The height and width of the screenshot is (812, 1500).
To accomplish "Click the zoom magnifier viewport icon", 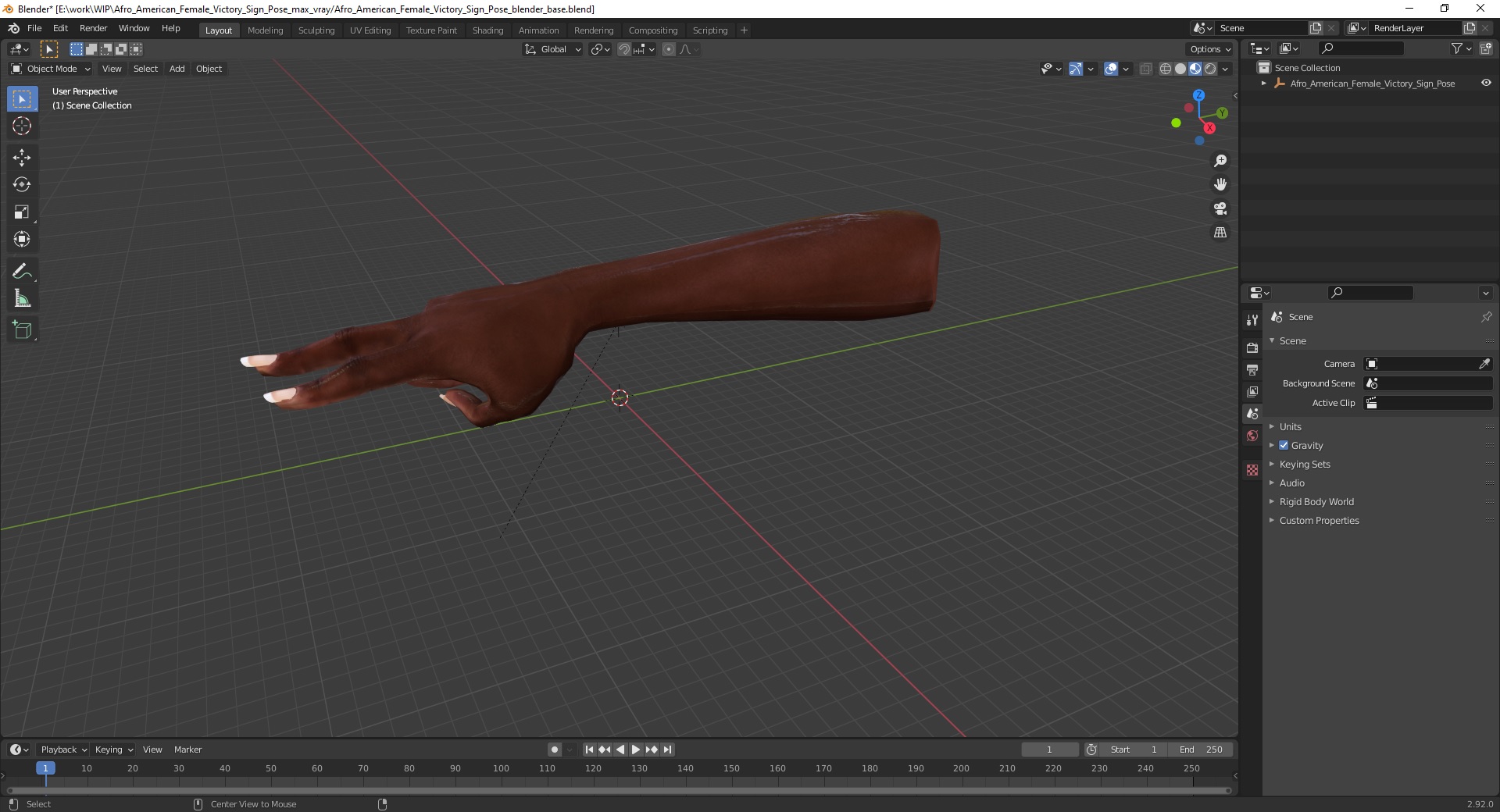I will point(1220,161).
